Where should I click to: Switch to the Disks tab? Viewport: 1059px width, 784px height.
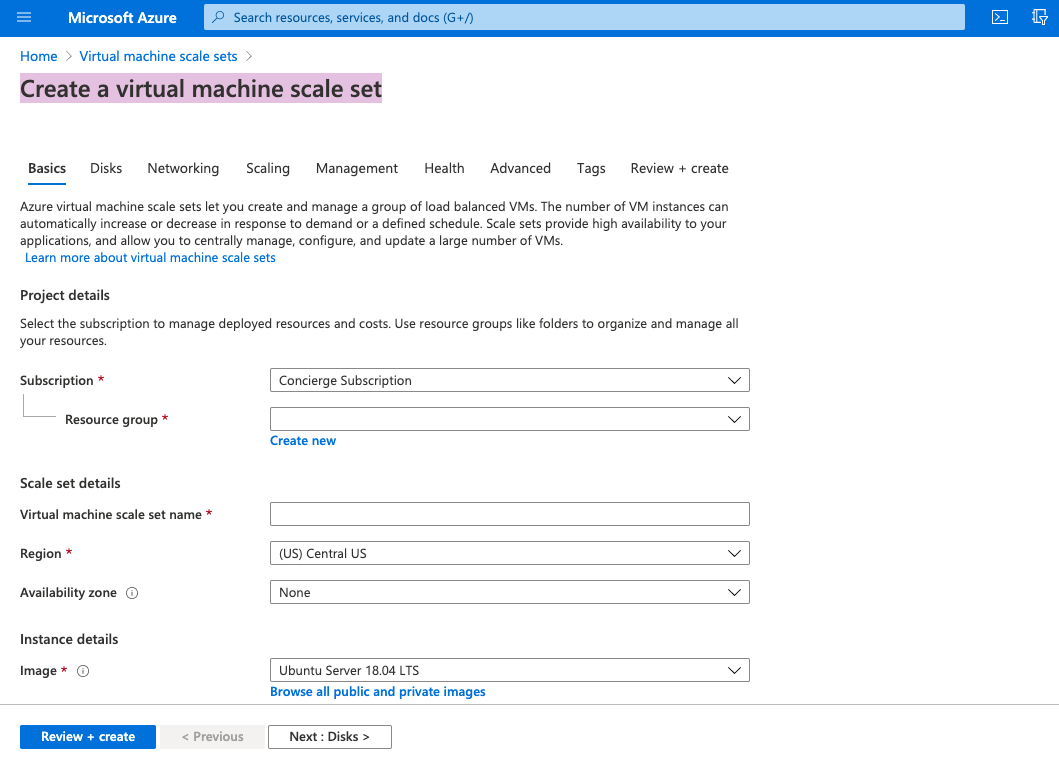tap(106, 169)
